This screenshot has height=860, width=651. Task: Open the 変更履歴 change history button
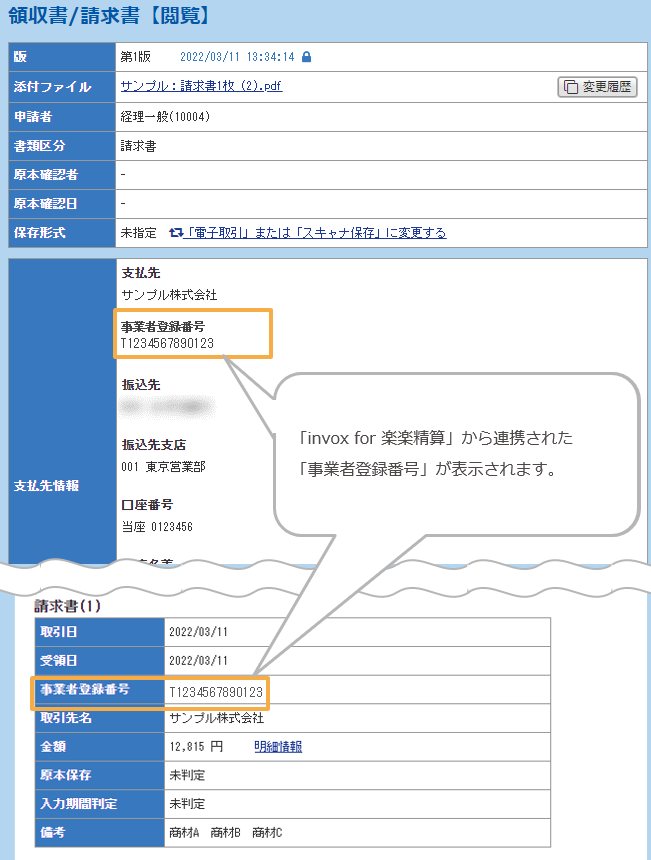(x=597, y=87)
